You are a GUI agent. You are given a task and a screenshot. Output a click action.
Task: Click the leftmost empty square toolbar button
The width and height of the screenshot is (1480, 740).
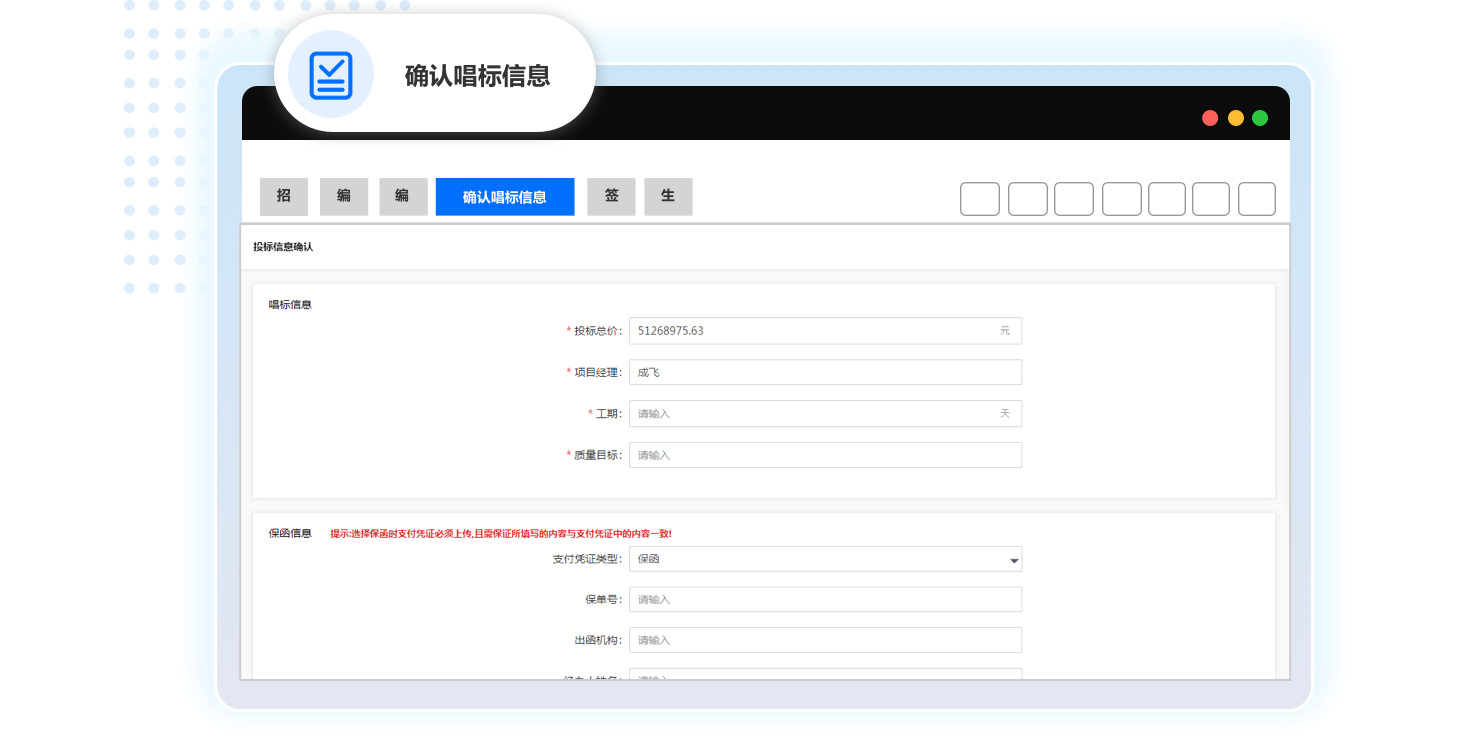(x=979, y=199)
